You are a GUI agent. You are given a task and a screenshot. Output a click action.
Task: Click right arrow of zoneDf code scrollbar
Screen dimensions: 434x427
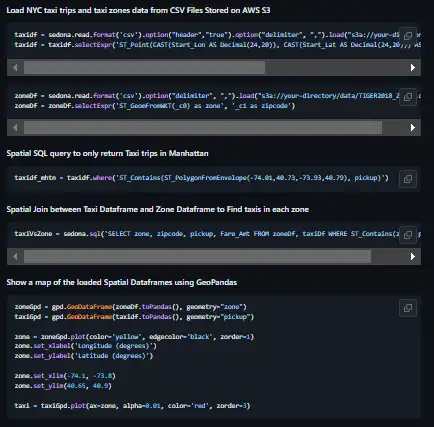tap(413, 128)
